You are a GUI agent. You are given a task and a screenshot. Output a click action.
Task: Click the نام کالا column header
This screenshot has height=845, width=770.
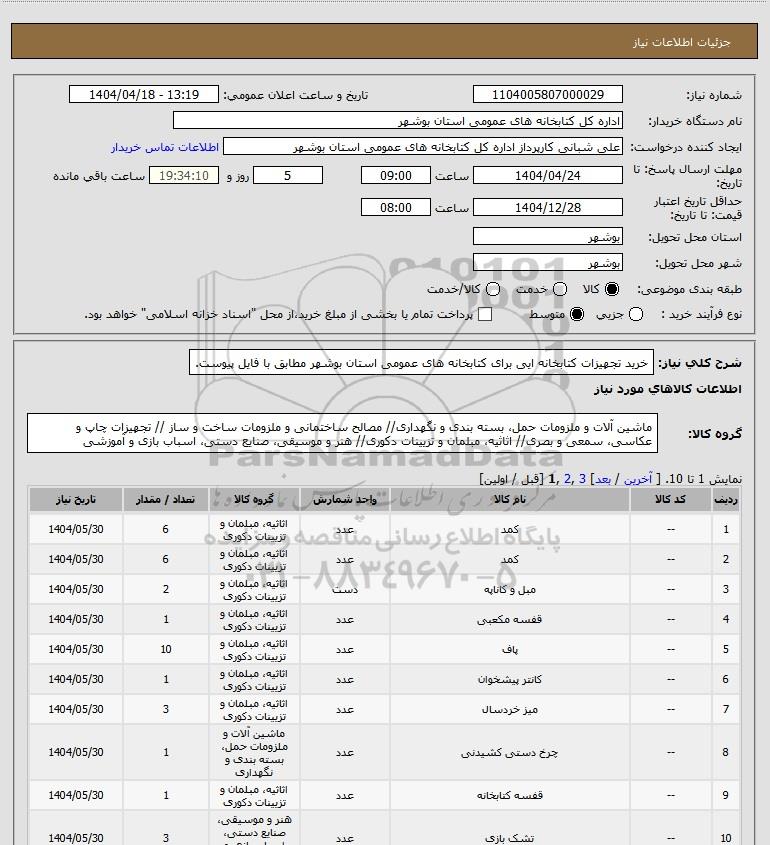click(x=509, y=500)
